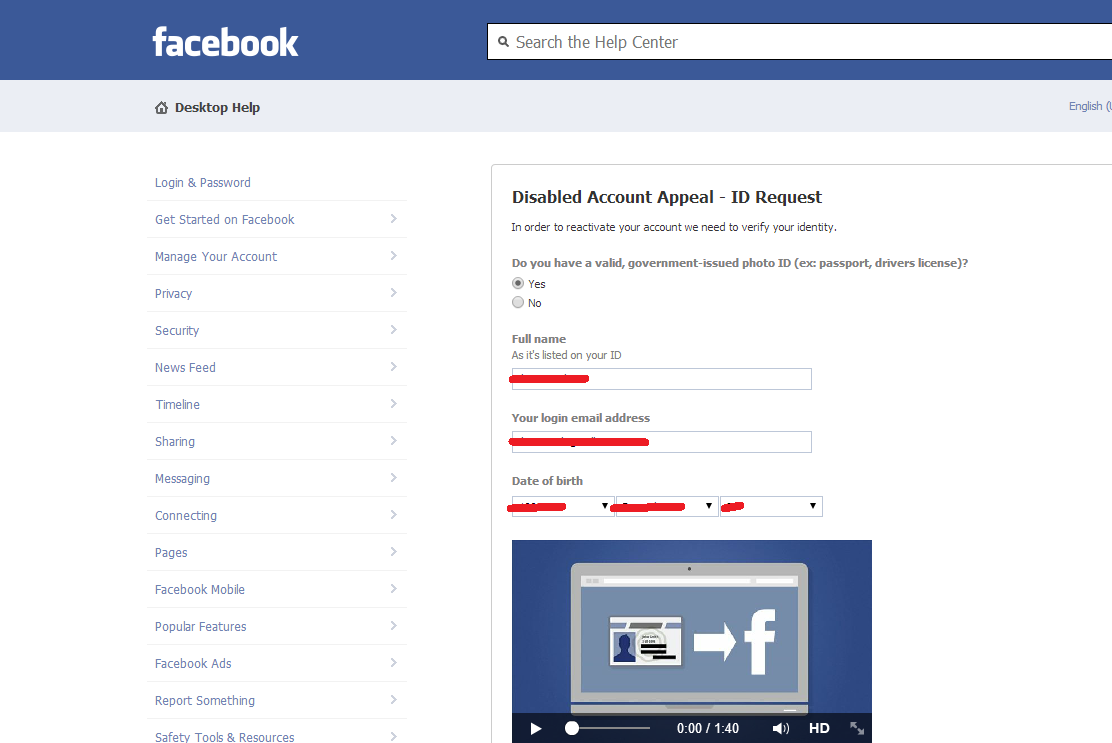1112x743 pixels.
Task: Open Safety Tools & Resources topic
Action: coord(224,737)
